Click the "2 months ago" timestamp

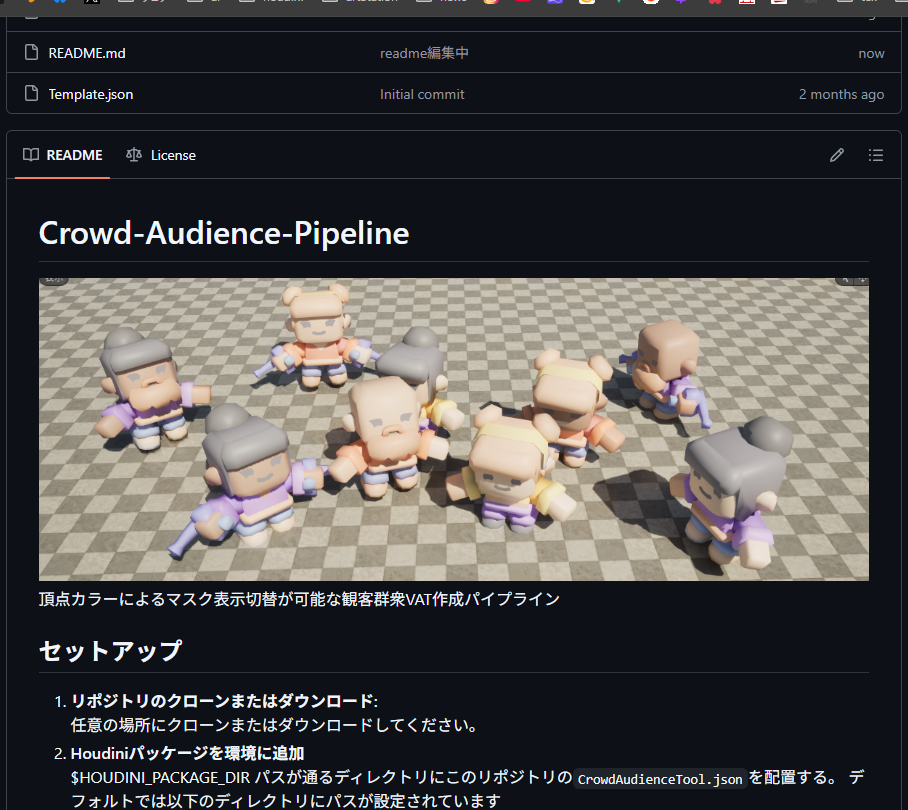point(841,94)
